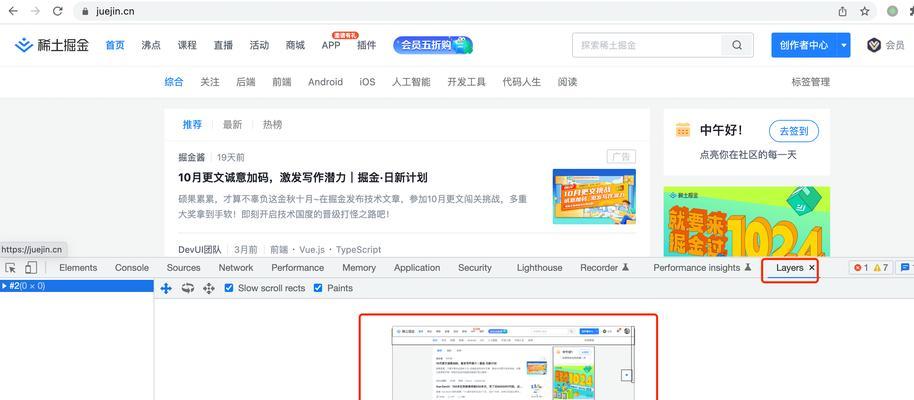This screenshot has width=914, height=400.
Task: Open the share icon in address bar
Action: tap(842, 11)
